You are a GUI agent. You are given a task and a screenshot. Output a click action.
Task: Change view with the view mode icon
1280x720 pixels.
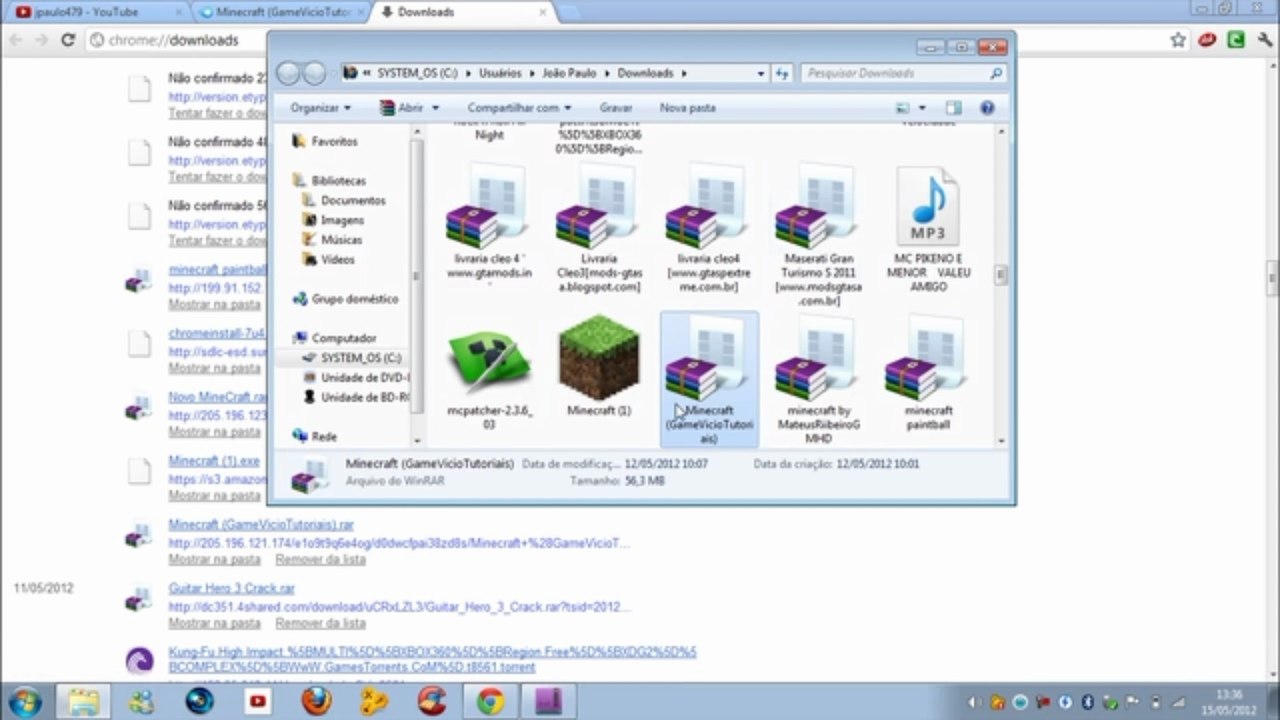pyautogui.click(x=903, y=108)
